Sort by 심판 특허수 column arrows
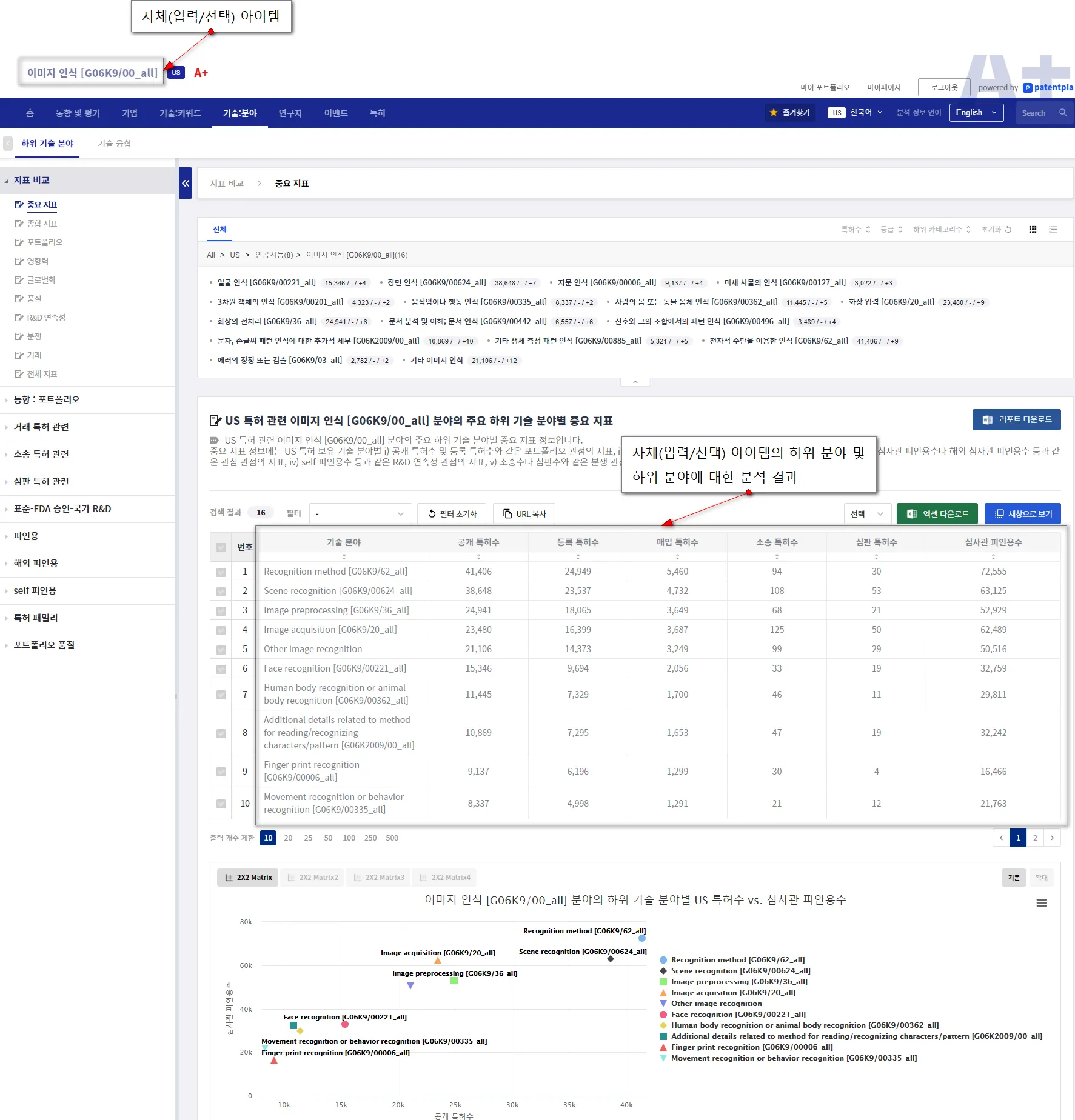This screenshot has width=1075, height=1120. pyautogui.click(x=876, y=556)
